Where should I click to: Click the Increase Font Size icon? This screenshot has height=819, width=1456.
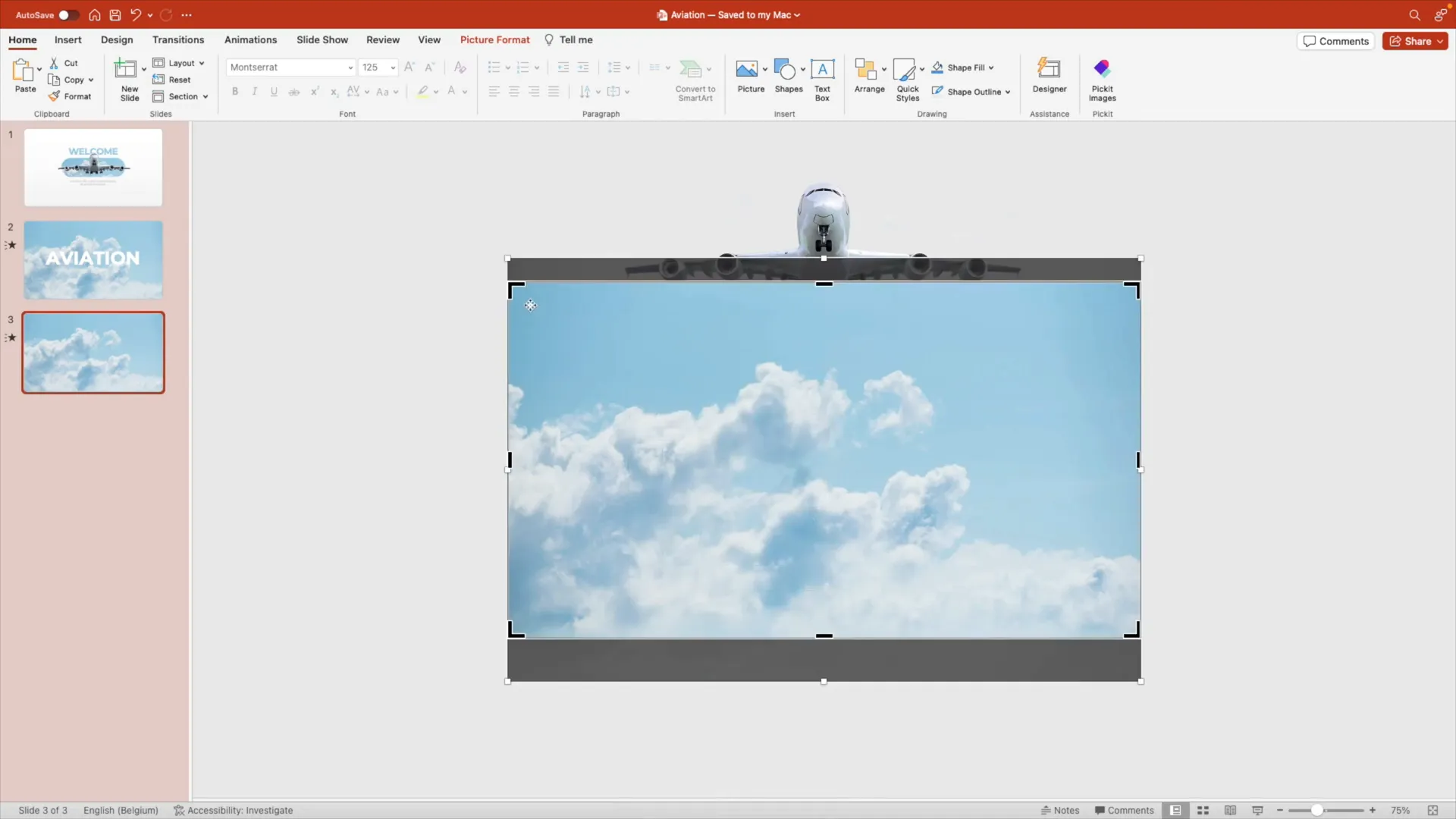(409, 67)
